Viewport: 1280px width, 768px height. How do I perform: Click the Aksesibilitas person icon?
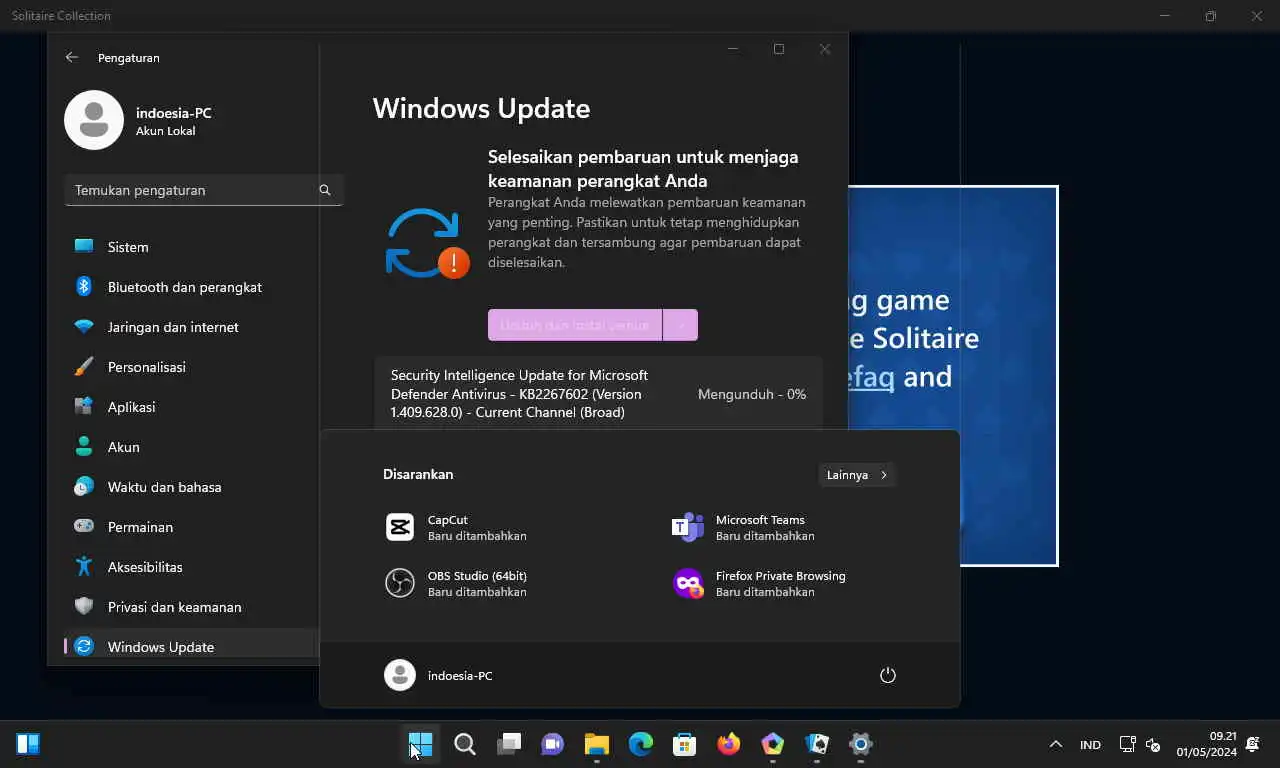click(x=84, y=567)
